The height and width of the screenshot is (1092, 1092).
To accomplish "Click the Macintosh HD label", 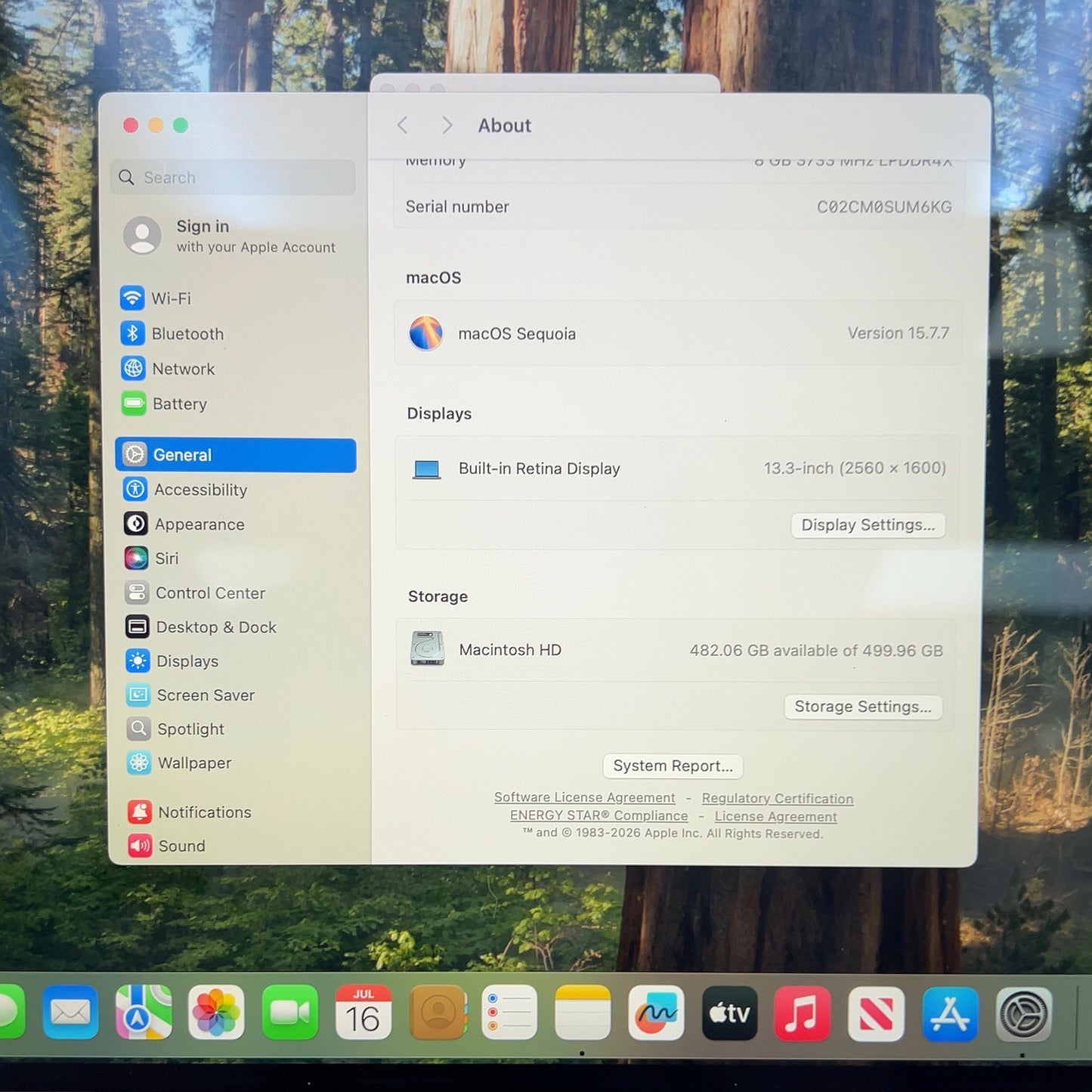I will coord(510,650).
